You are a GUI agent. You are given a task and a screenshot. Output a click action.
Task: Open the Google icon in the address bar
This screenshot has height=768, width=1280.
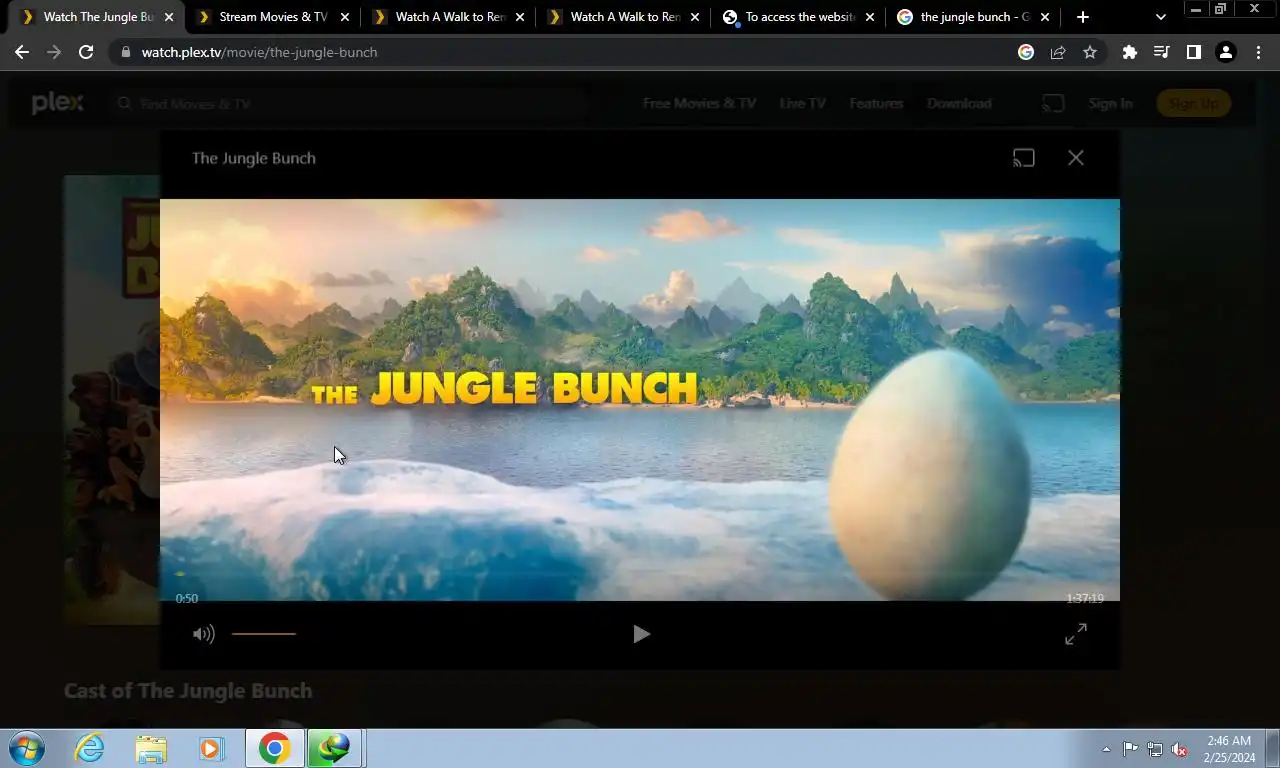(1026, 52)
